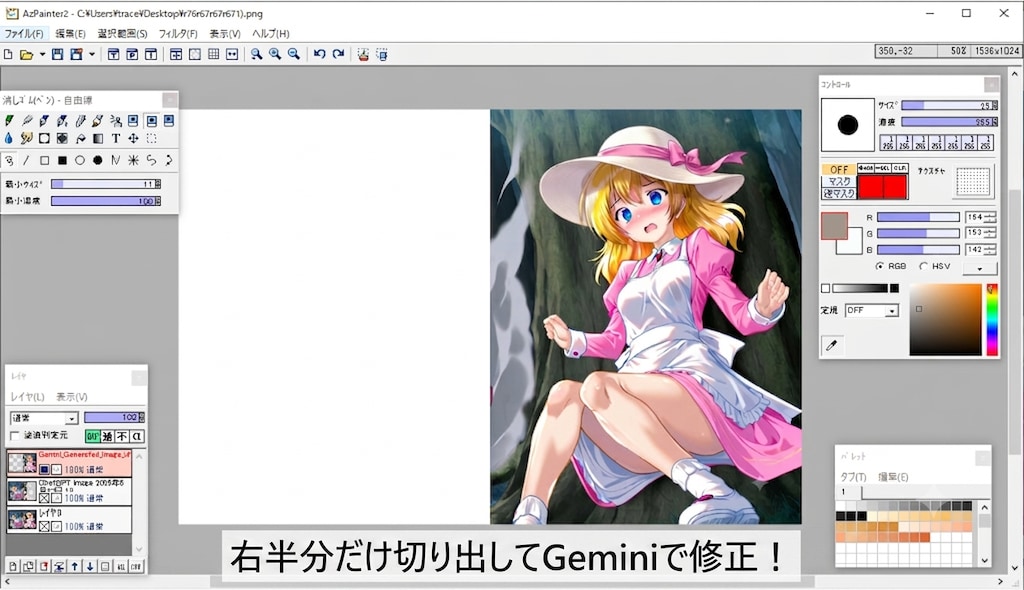1024x590 pixels.
Task: Click the duplicate layer icon
Action: tap(29, 566)
